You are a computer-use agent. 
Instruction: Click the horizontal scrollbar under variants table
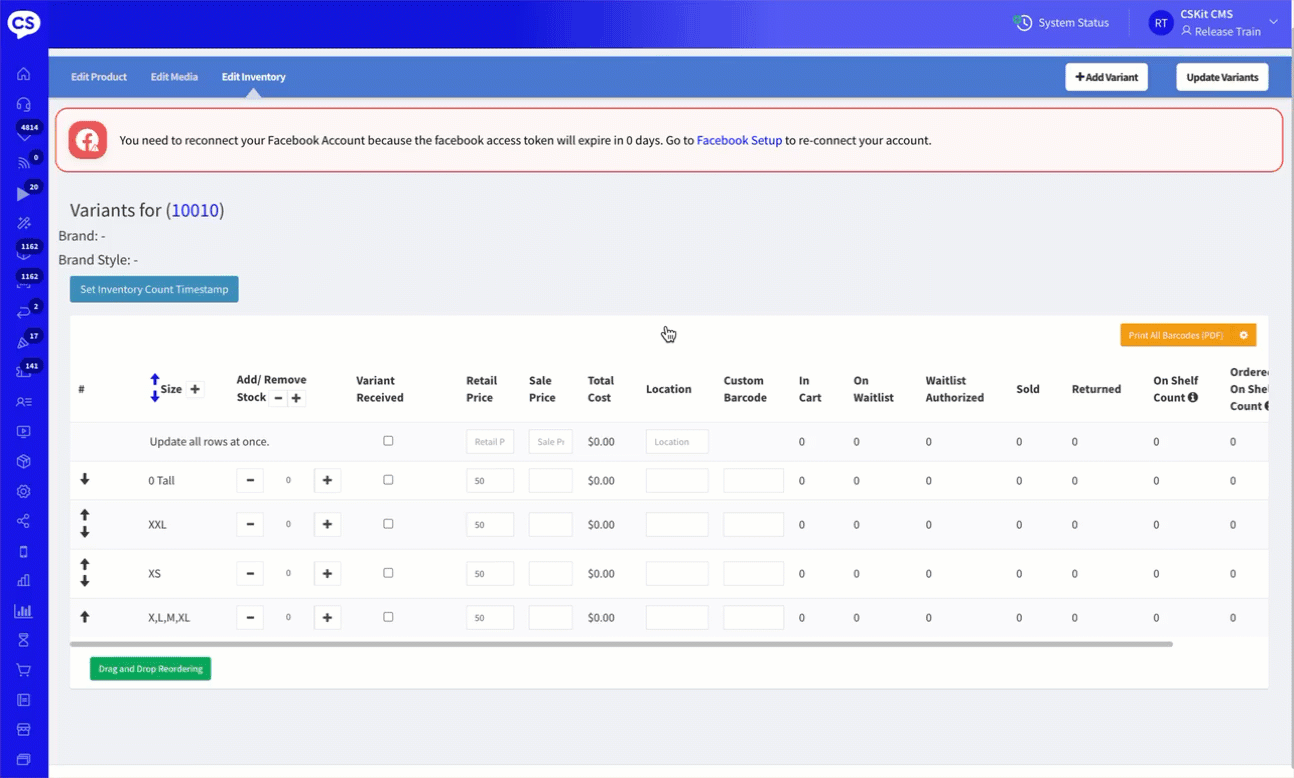click(620, 644)
